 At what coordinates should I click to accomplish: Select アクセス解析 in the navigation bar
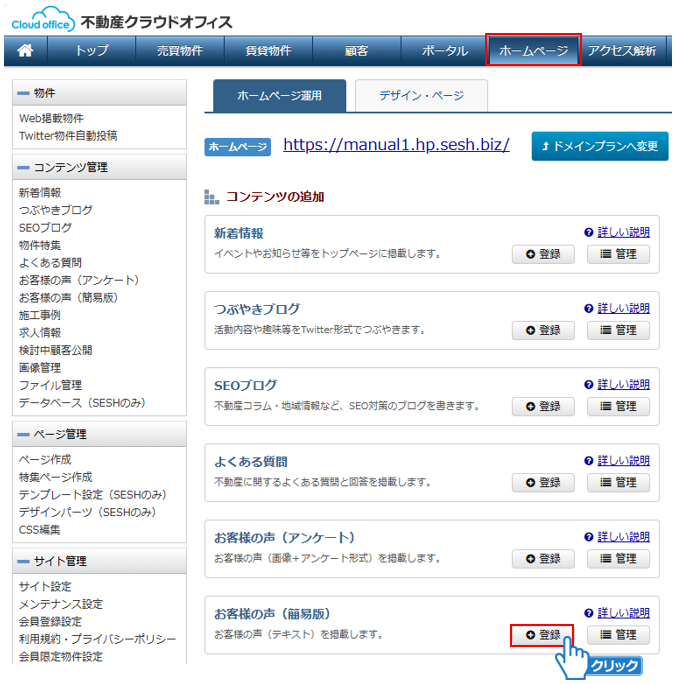(x=622, y=51)
